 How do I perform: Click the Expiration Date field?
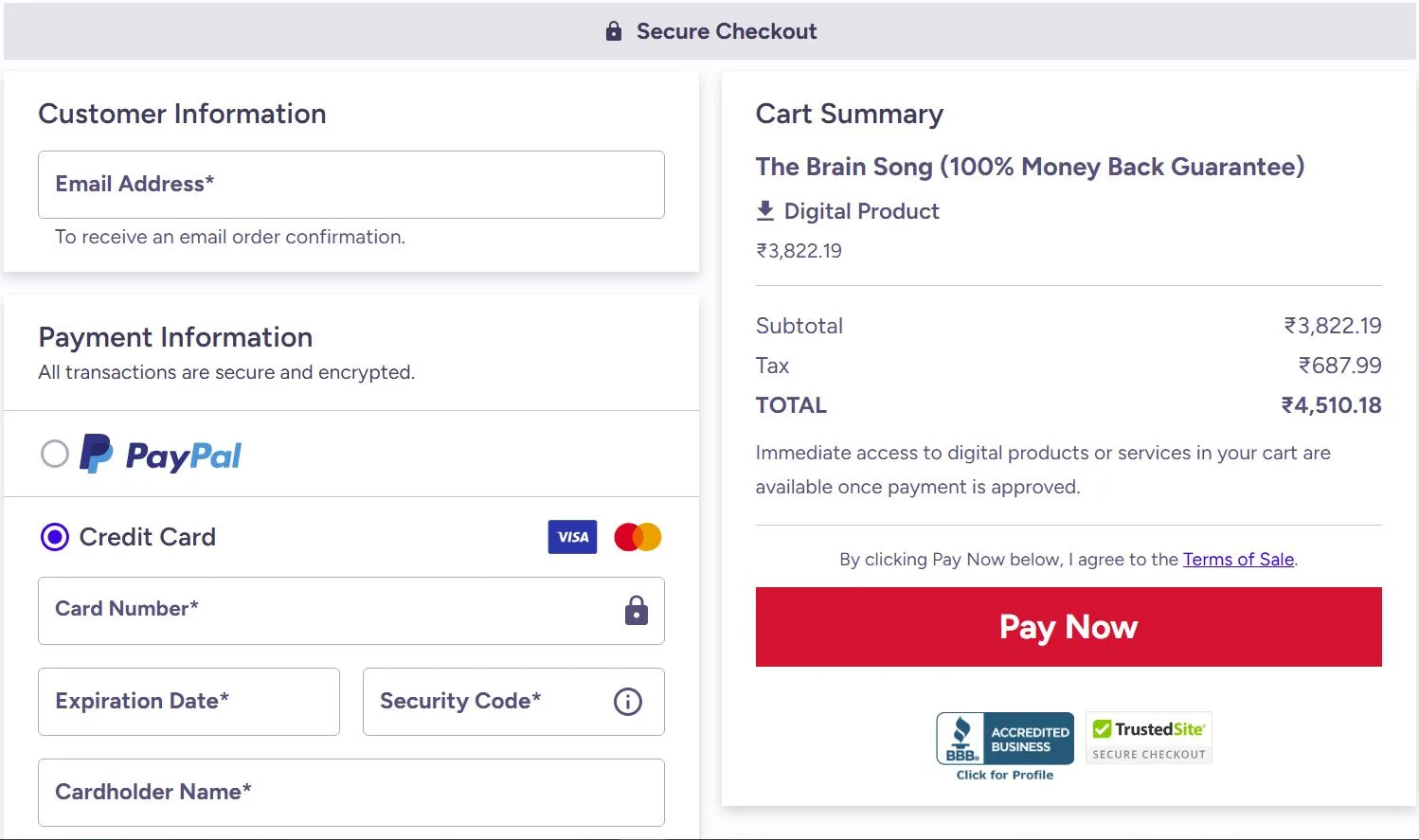[189, 702]
